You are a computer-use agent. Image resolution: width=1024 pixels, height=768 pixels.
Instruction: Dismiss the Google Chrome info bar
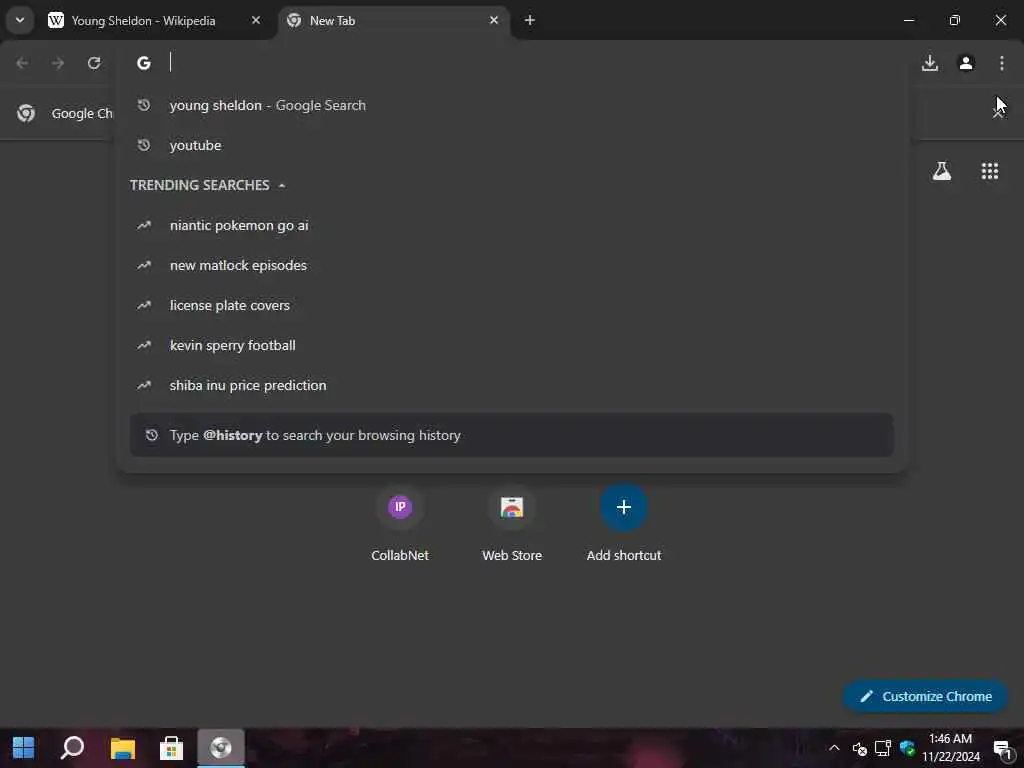point(998,113)
